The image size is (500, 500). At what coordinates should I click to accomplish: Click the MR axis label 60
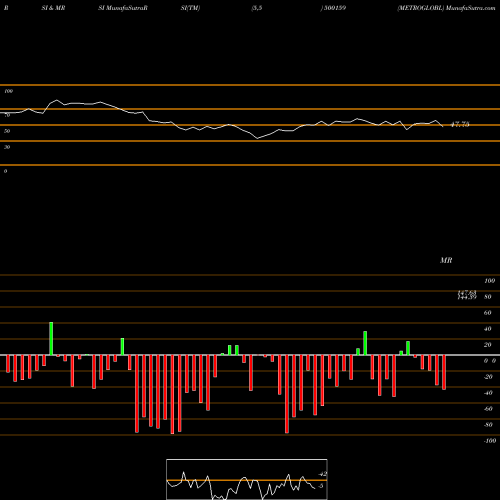click(x=487, y=313)
